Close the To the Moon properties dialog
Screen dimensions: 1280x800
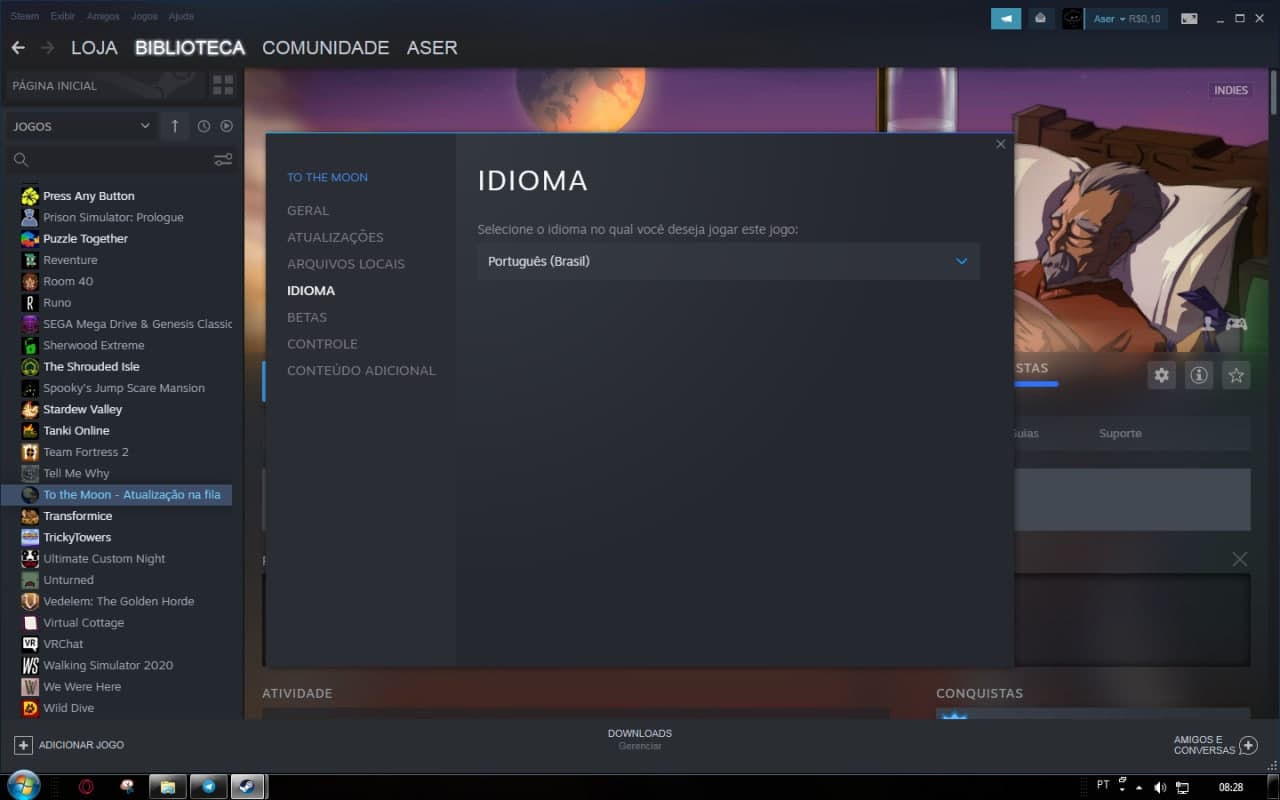1001,144
